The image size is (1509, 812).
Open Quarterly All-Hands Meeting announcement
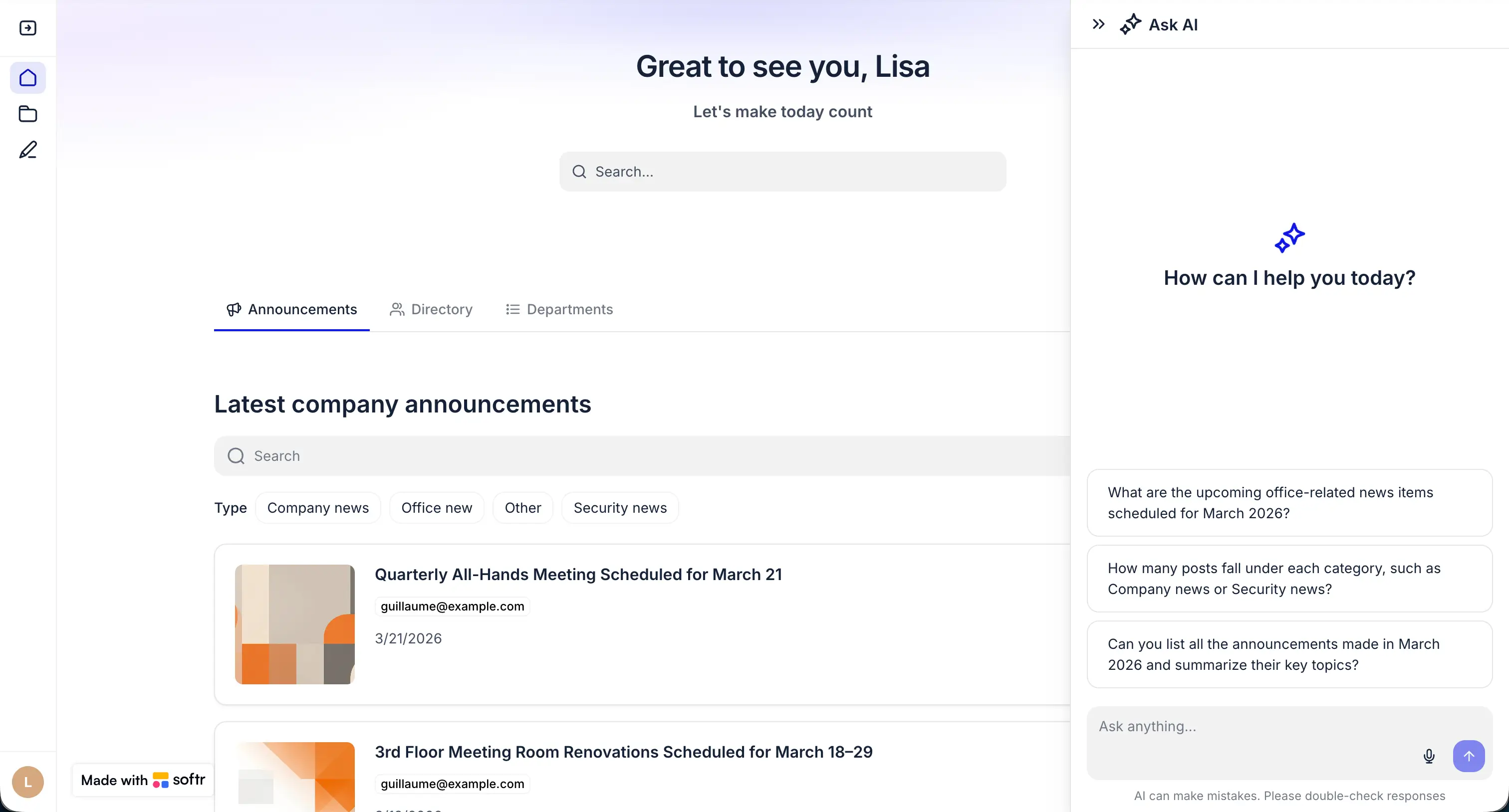[x=578, y=574]
